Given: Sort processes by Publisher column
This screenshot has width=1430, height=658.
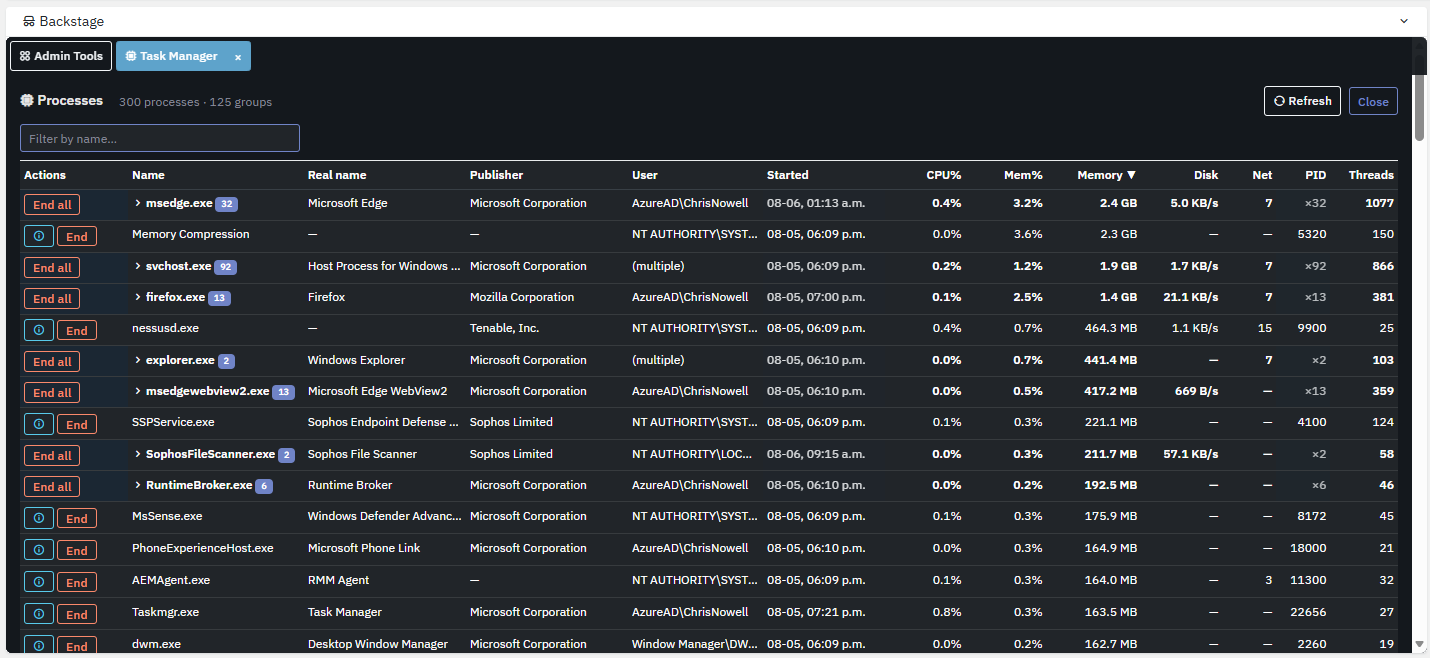Looking at the screenshot, I should tap(496, 175).
